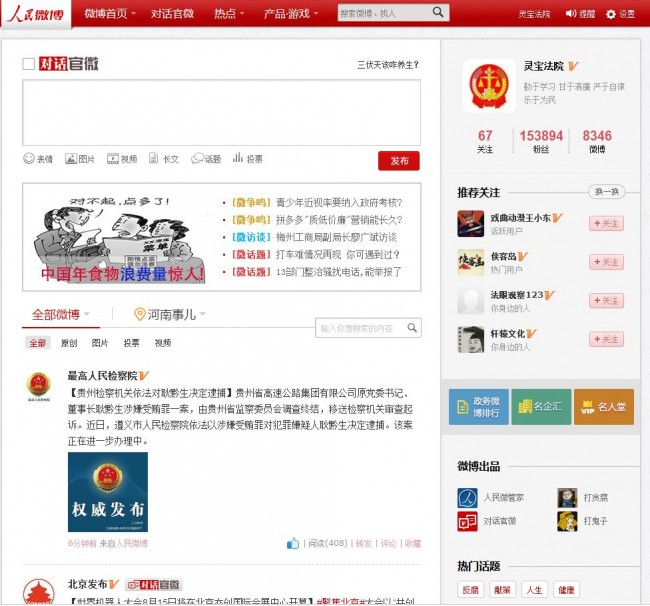Follow 轩辕文化 with +关注
Screen dimensions: 650x606
pos(606,339)
